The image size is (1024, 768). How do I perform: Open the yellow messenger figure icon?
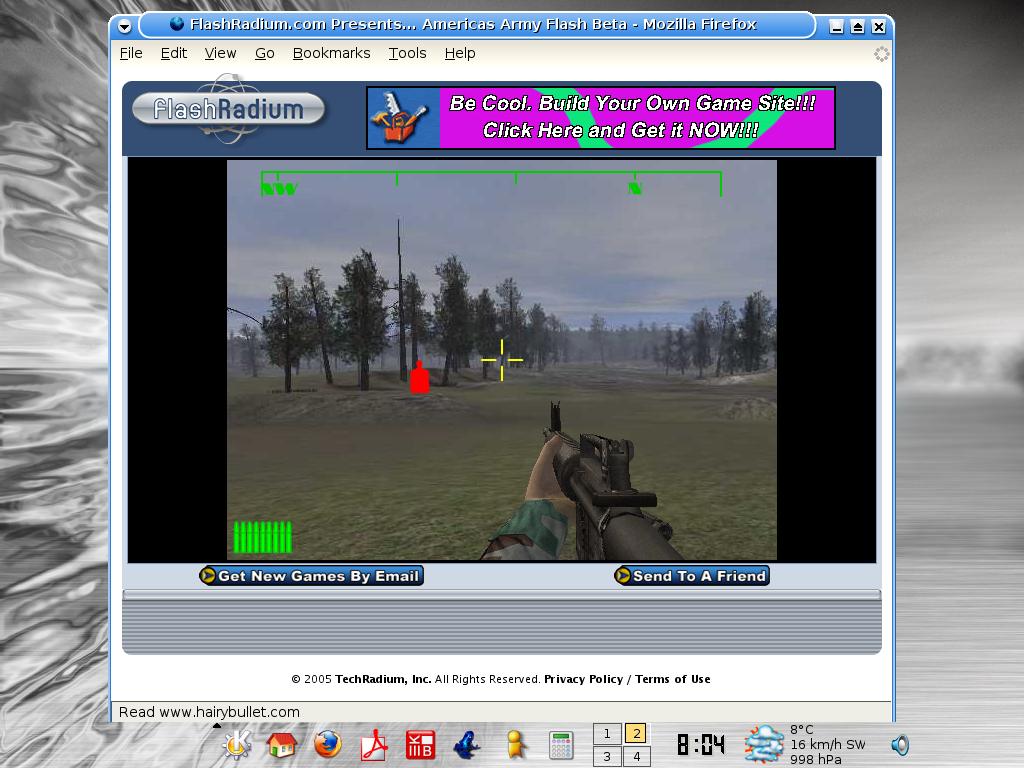coord(515,744)
